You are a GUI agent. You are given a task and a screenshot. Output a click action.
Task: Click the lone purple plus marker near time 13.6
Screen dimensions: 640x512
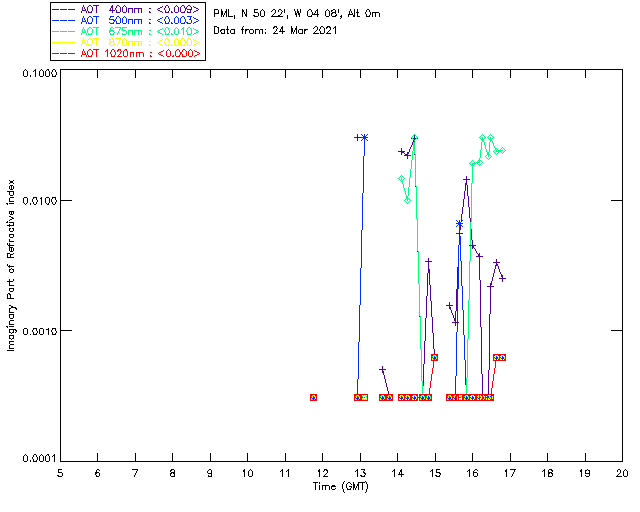[x=382, y=370]
